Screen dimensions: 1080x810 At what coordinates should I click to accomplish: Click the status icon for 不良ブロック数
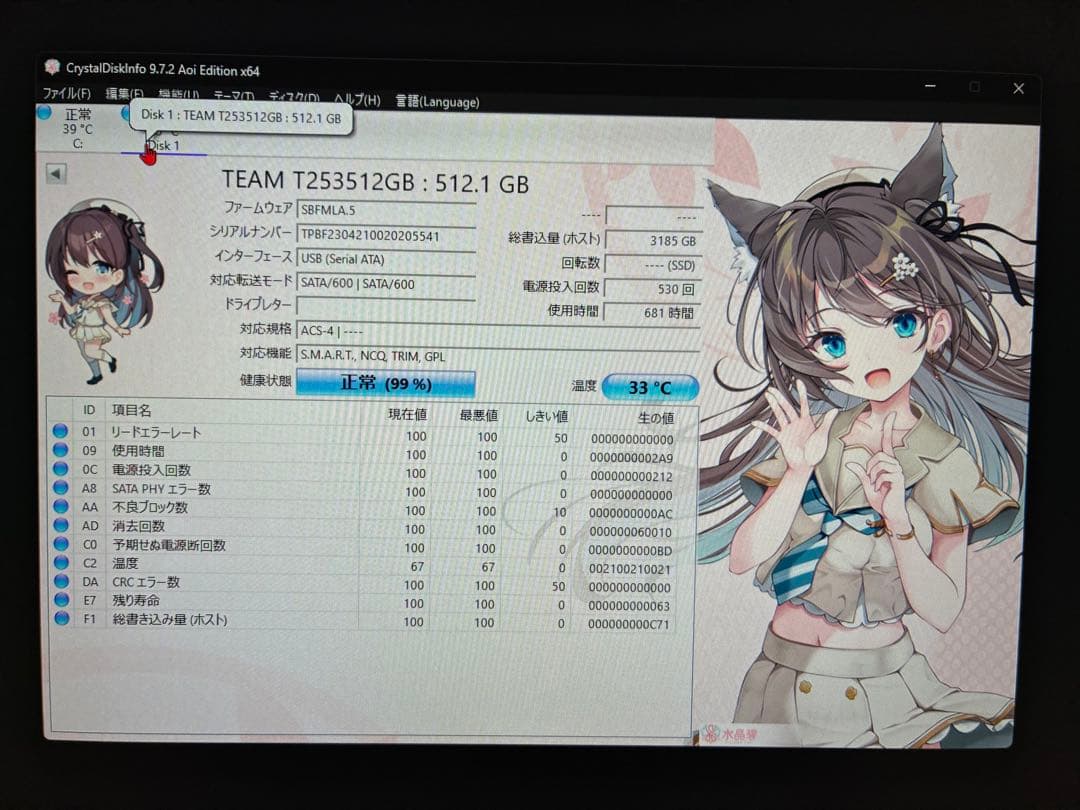pos(62,509)
